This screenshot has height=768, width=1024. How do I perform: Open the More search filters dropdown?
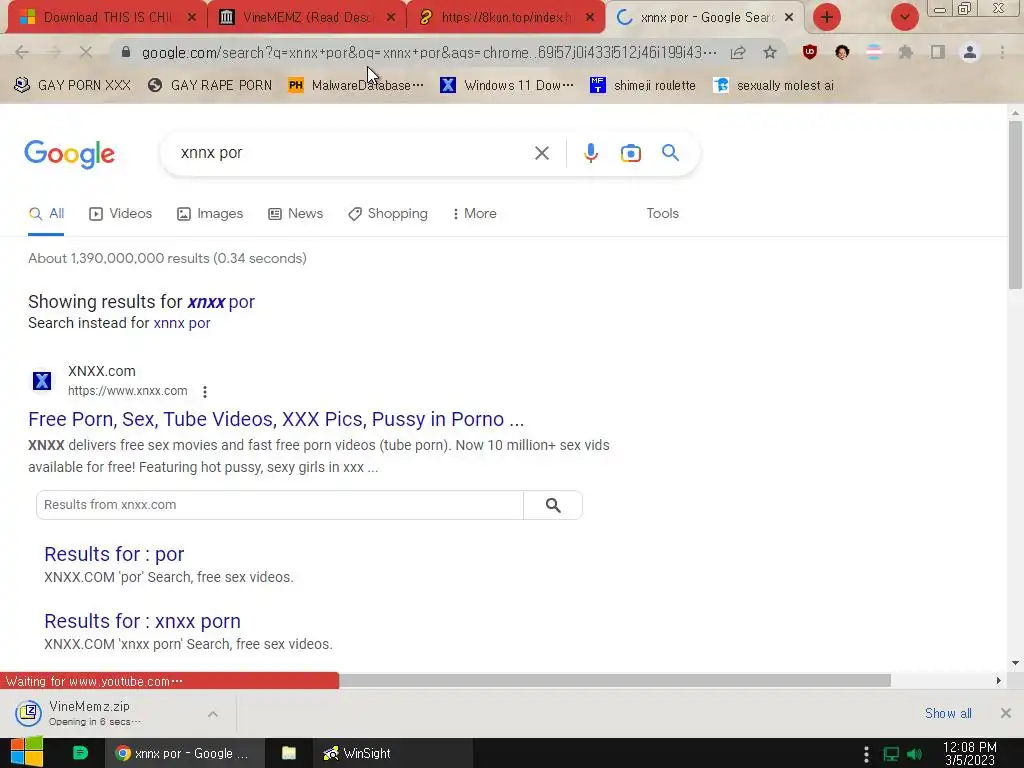coord(475,214)
